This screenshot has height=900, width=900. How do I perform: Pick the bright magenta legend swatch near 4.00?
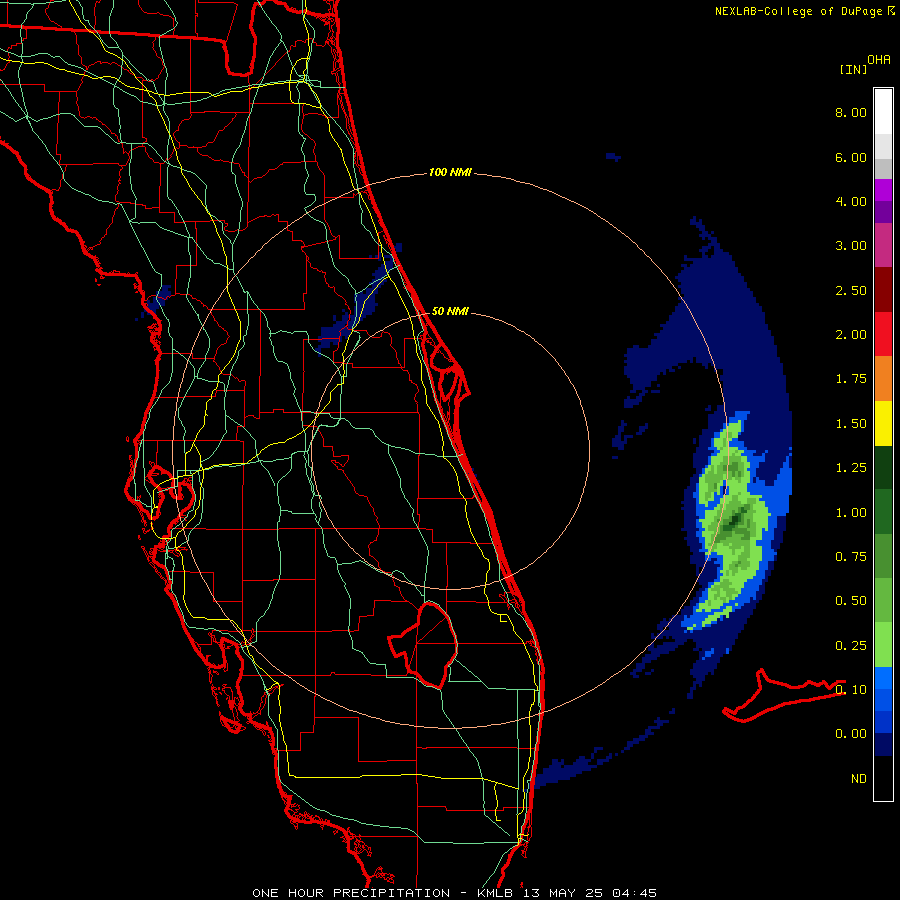point(883,190)
